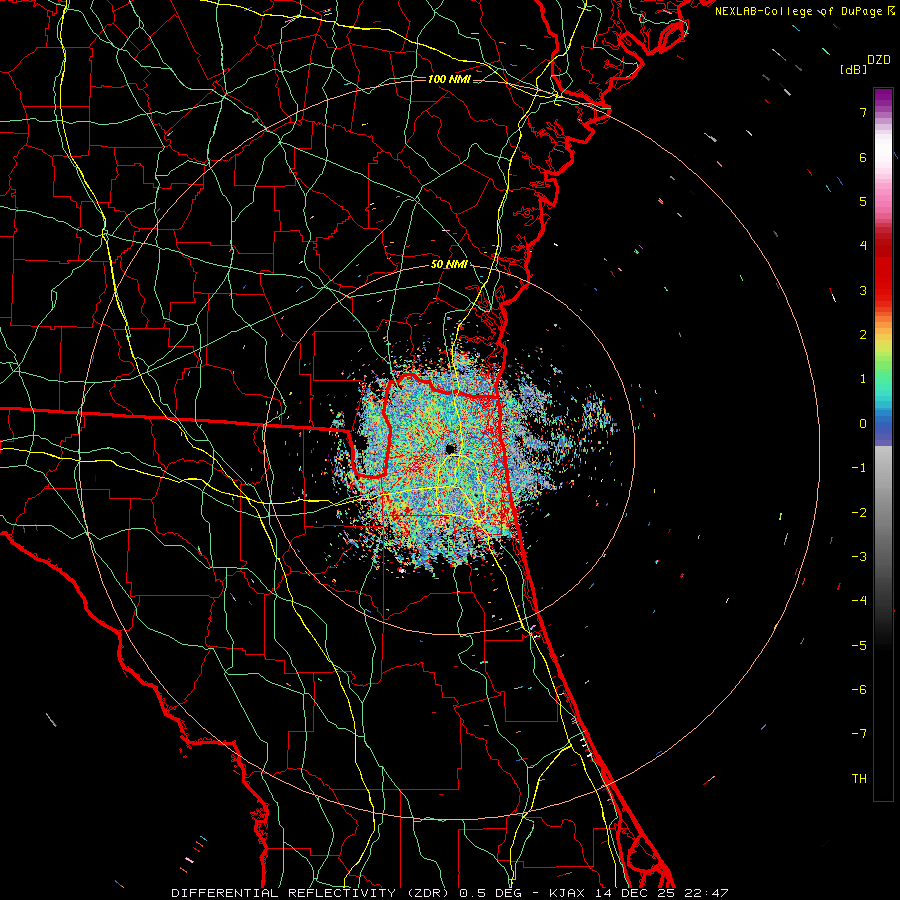Screen dimensions: 900x900
Task: Click the 14 DEC 25 date text
Action: point(634,893)
